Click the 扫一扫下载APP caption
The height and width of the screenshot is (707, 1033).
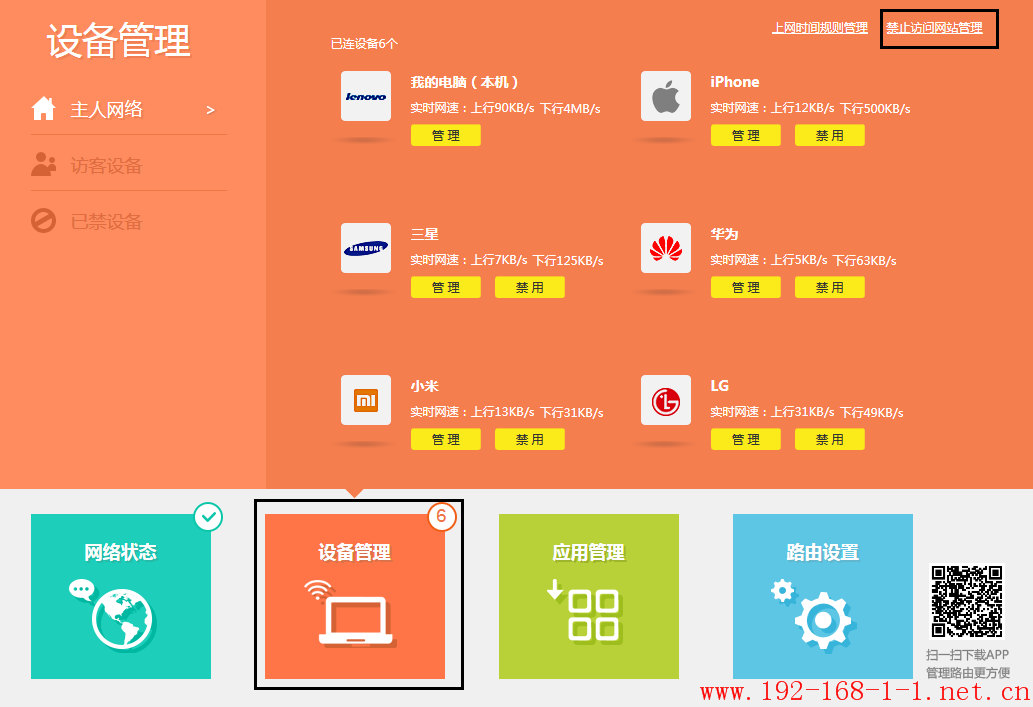tap(967, 655)
